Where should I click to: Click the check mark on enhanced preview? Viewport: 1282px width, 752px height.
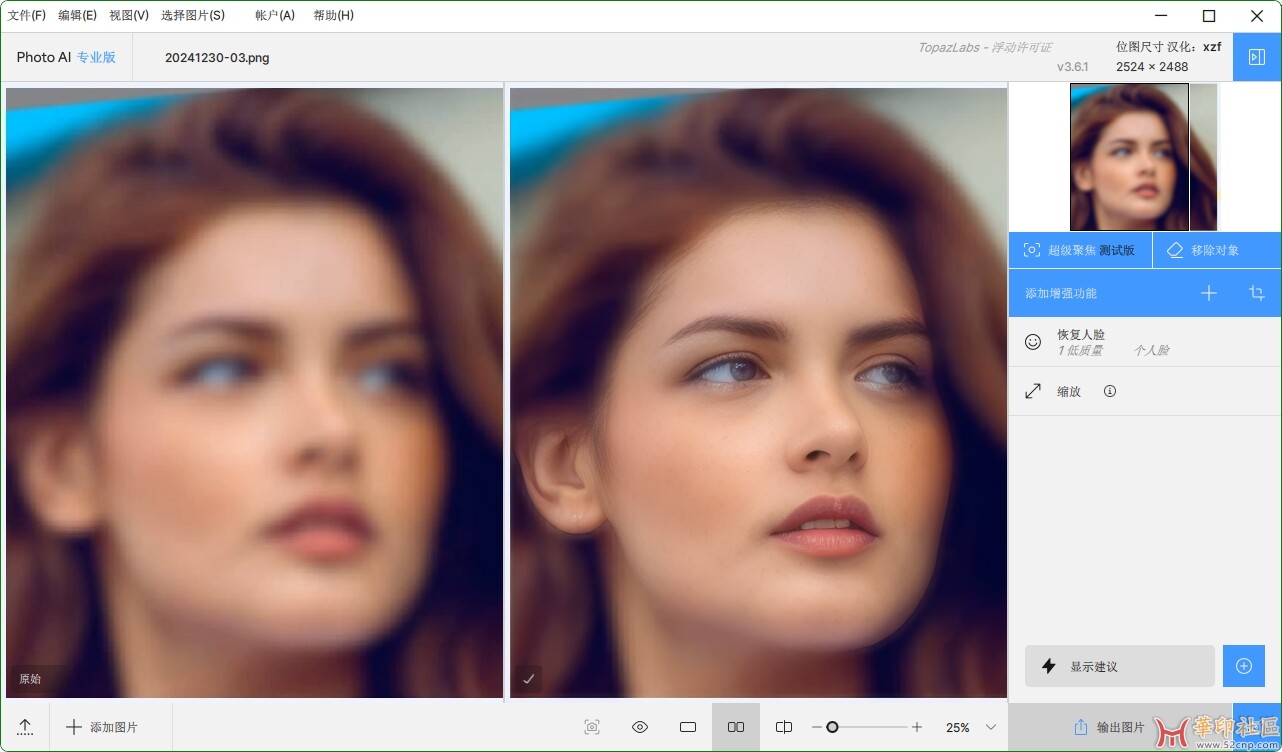pos(529,679)
